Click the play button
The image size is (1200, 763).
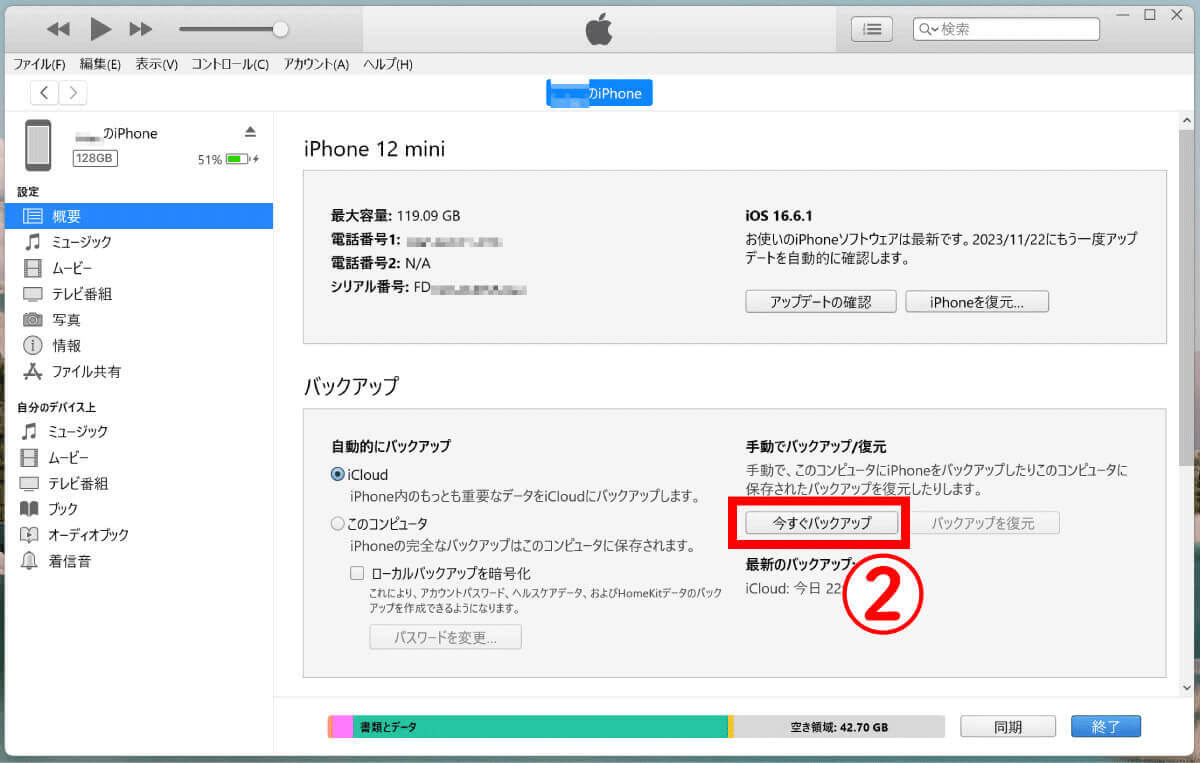coord(100,29)
